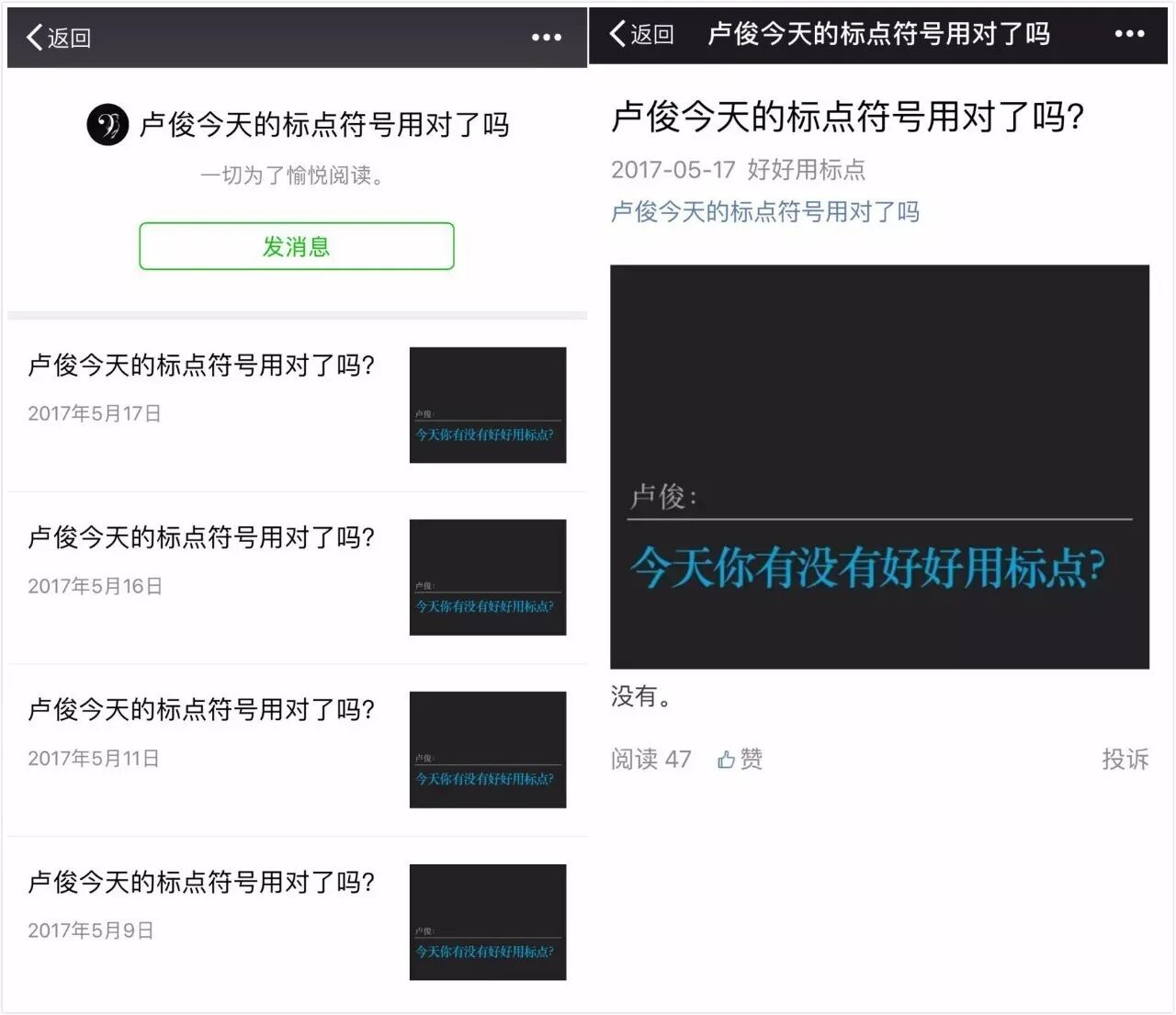Tap the large article cover image
The height and width of the screenshot is (1015, 1176).
coord(879,467)
